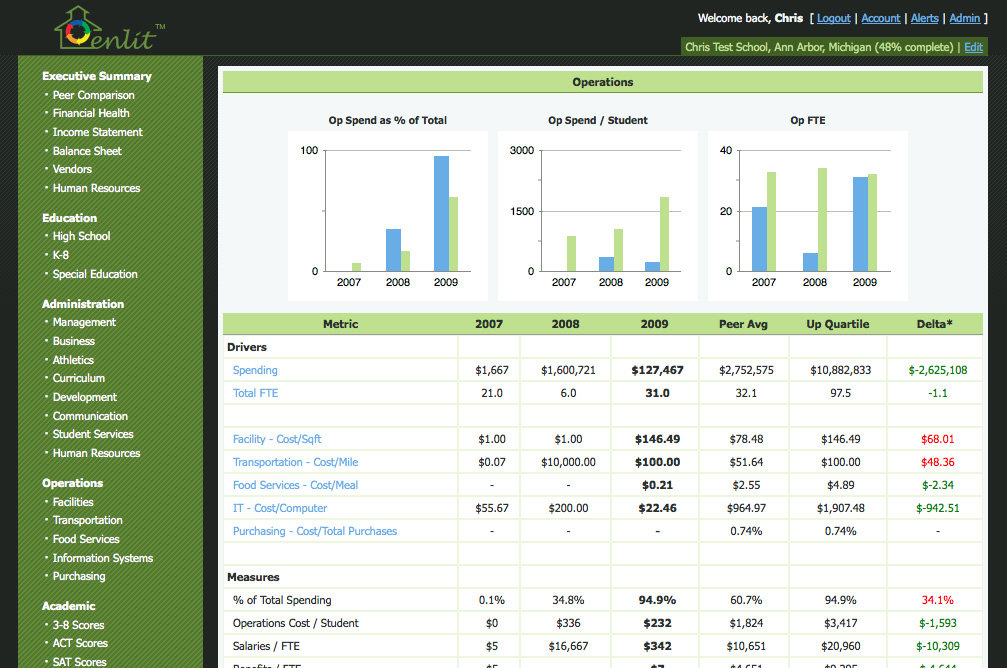Go to K-8 page
This screenshot has width=1007, height=668.
coord(60,255)
